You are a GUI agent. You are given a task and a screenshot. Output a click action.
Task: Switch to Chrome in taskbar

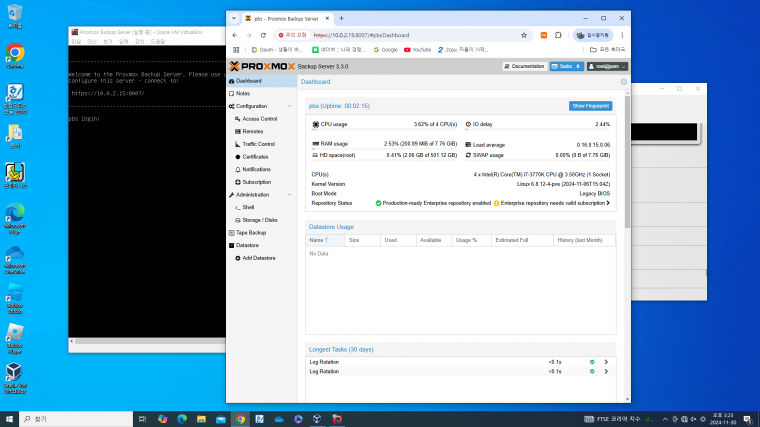240,419
